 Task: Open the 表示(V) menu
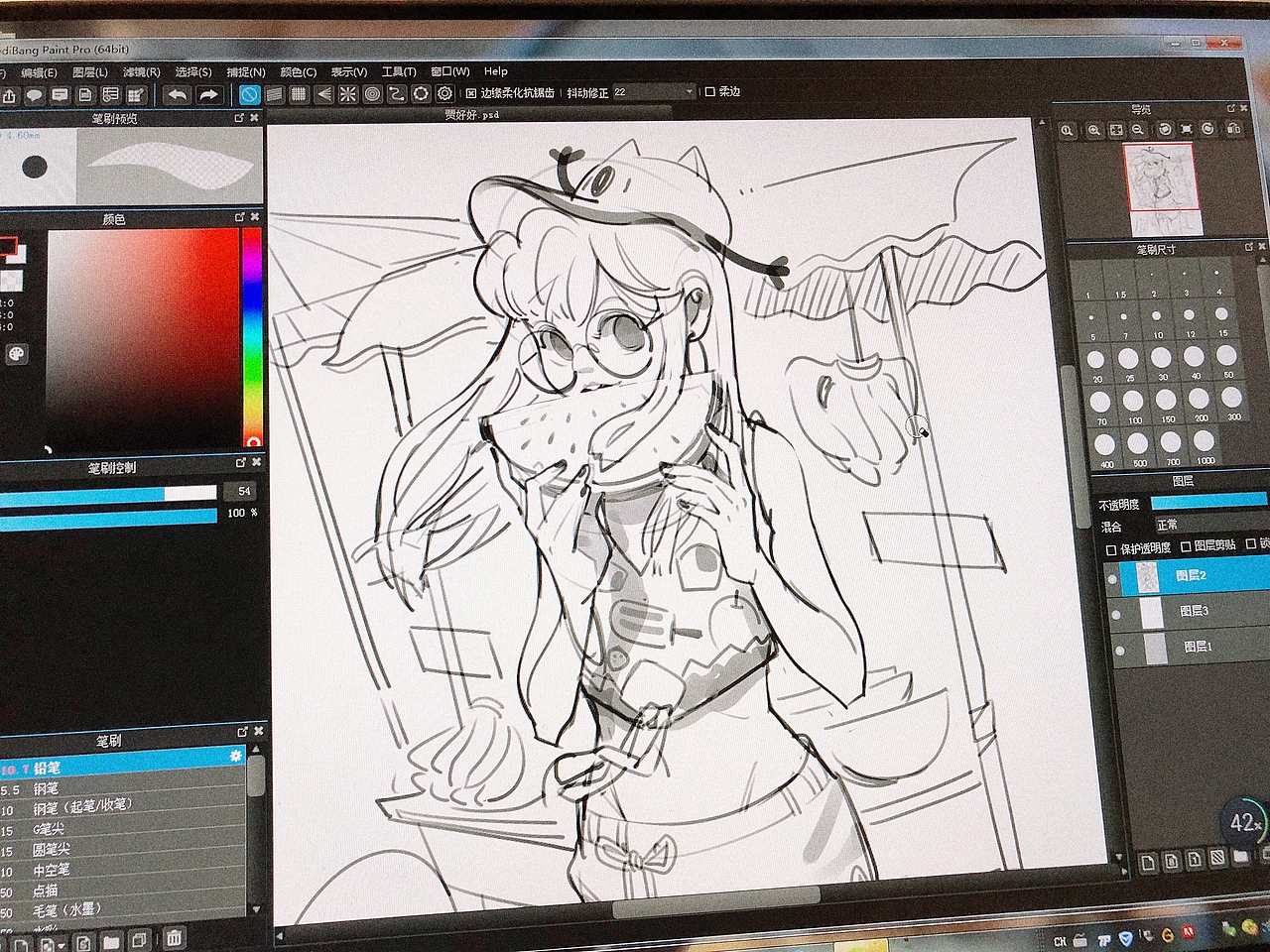tap(348, 71)
